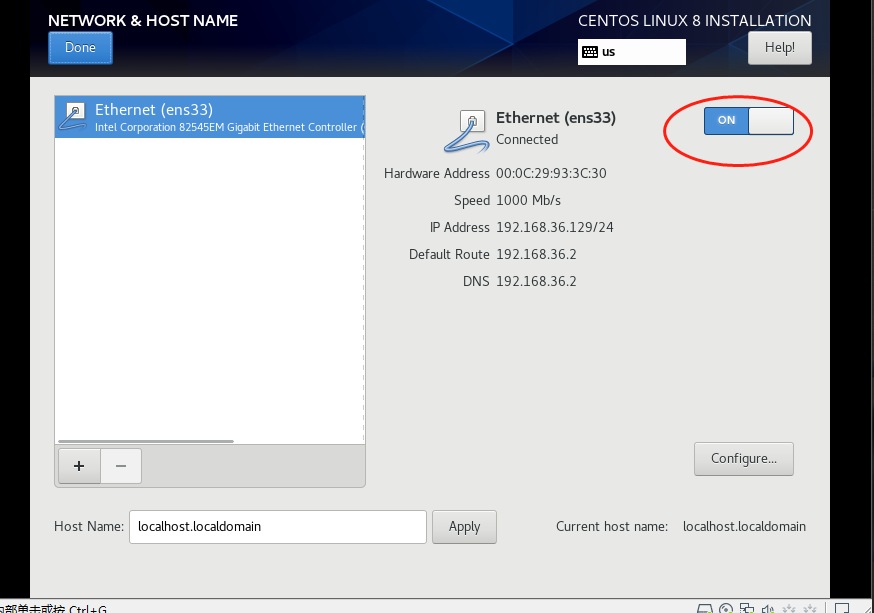The height and width of the screenshot is (613, 874).
Task: Click the Connected status text
Action: 527,139
